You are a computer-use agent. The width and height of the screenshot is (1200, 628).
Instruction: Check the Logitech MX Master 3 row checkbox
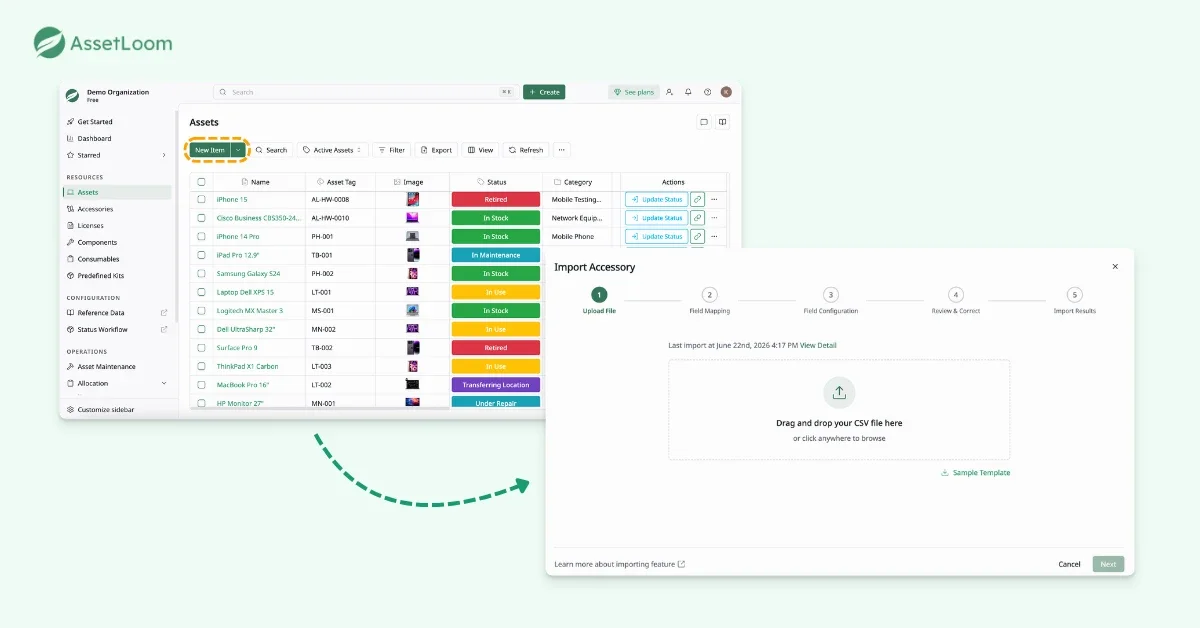point(201,310)
